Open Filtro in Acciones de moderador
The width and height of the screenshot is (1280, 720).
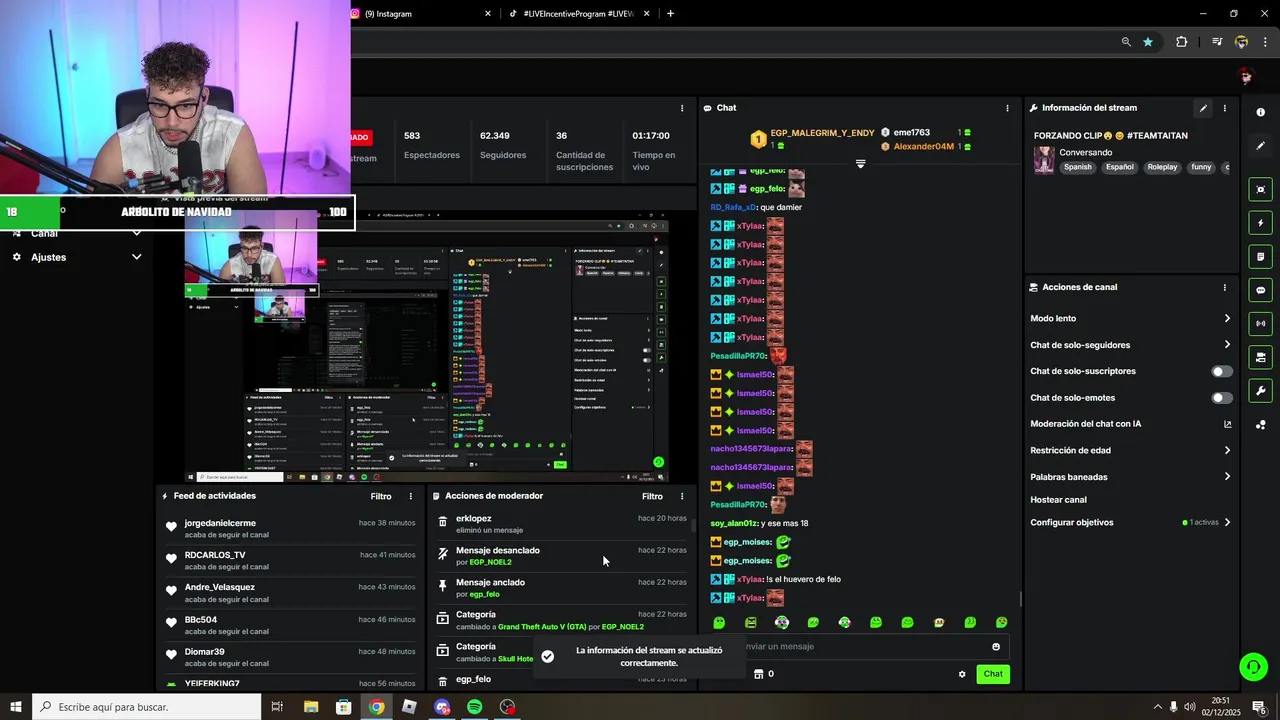tap(652, 496)
